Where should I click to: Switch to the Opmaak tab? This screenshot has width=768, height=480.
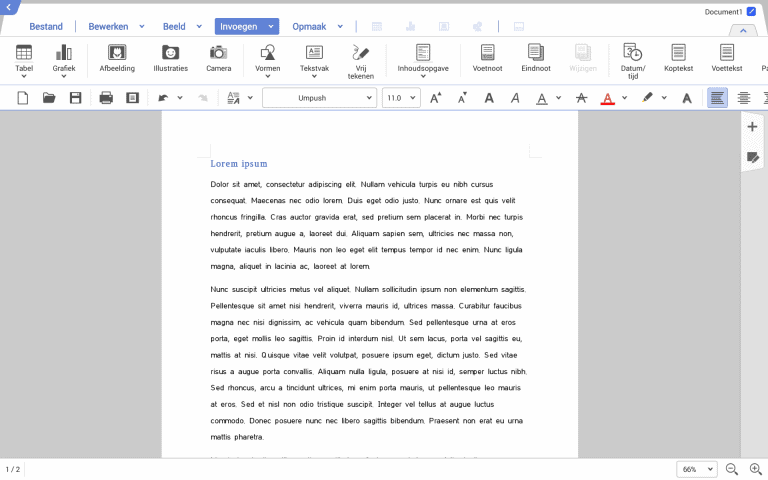309,27
